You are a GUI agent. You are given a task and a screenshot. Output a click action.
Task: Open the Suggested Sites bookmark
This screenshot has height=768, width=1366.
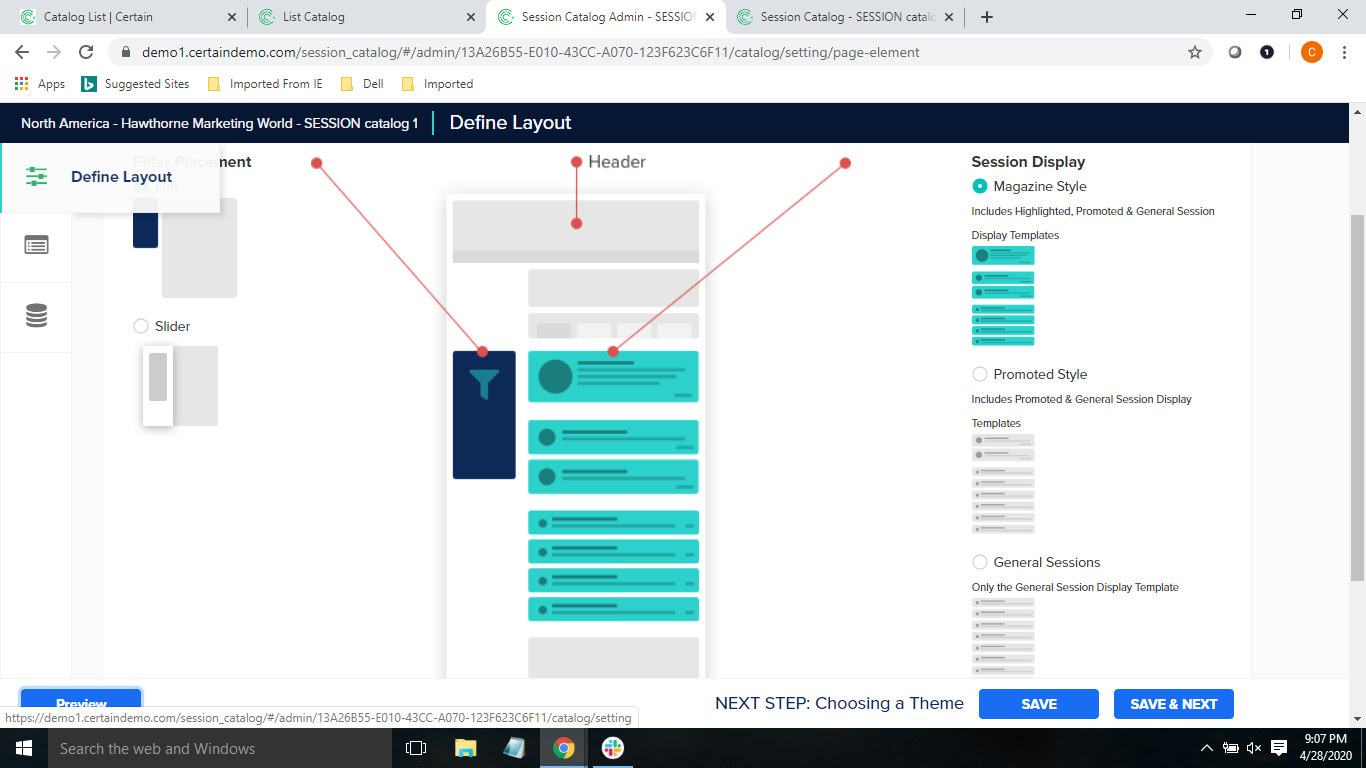(x=135, y=84)
